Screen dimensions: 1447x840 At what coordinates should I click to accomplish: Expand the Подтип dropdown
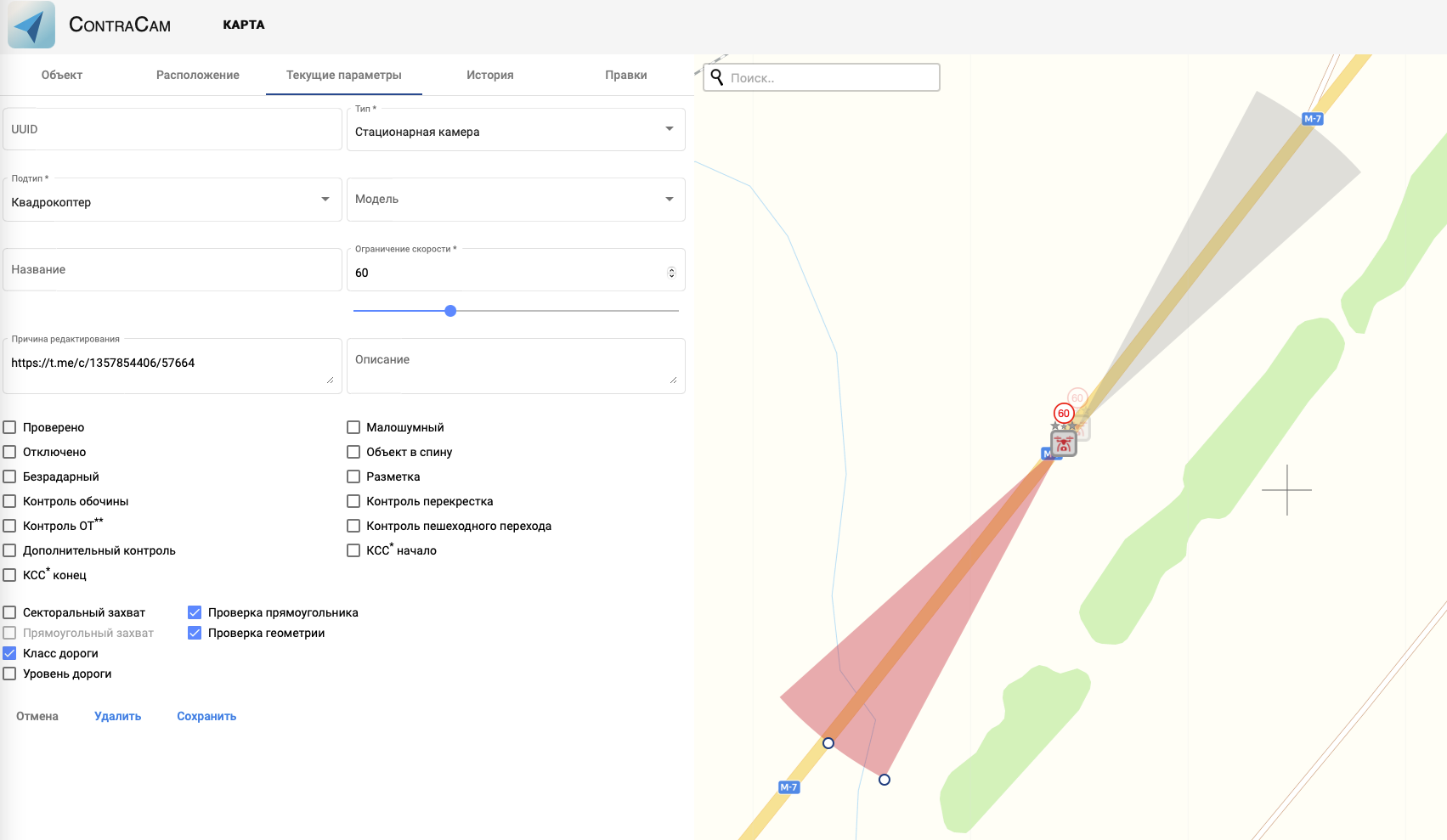tap(172, 200)
